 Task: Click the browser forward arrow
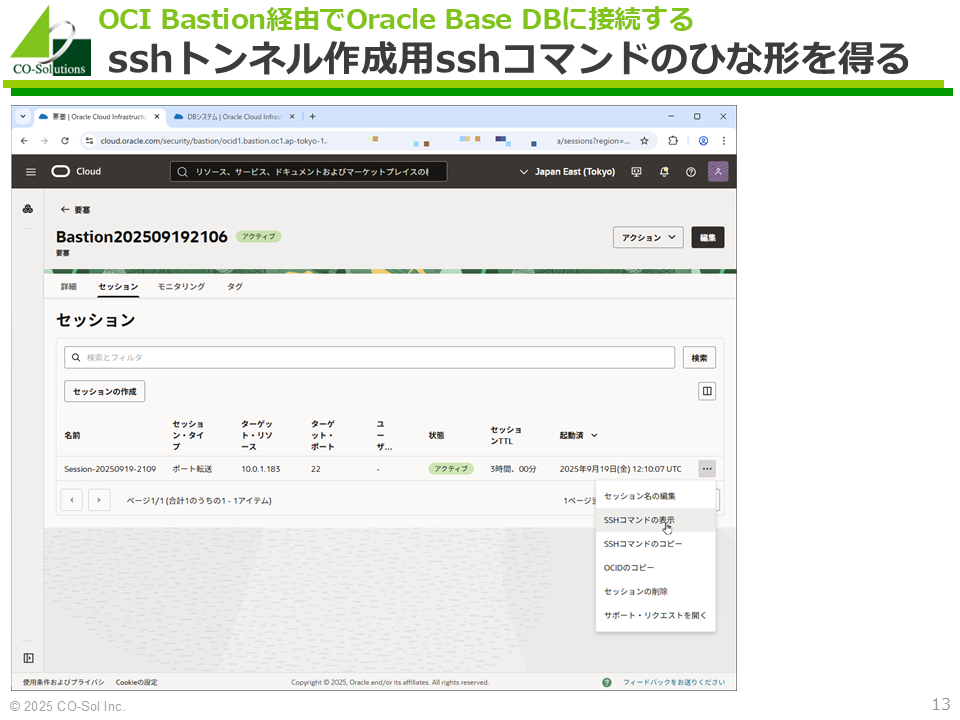click(x=44, y=141)
